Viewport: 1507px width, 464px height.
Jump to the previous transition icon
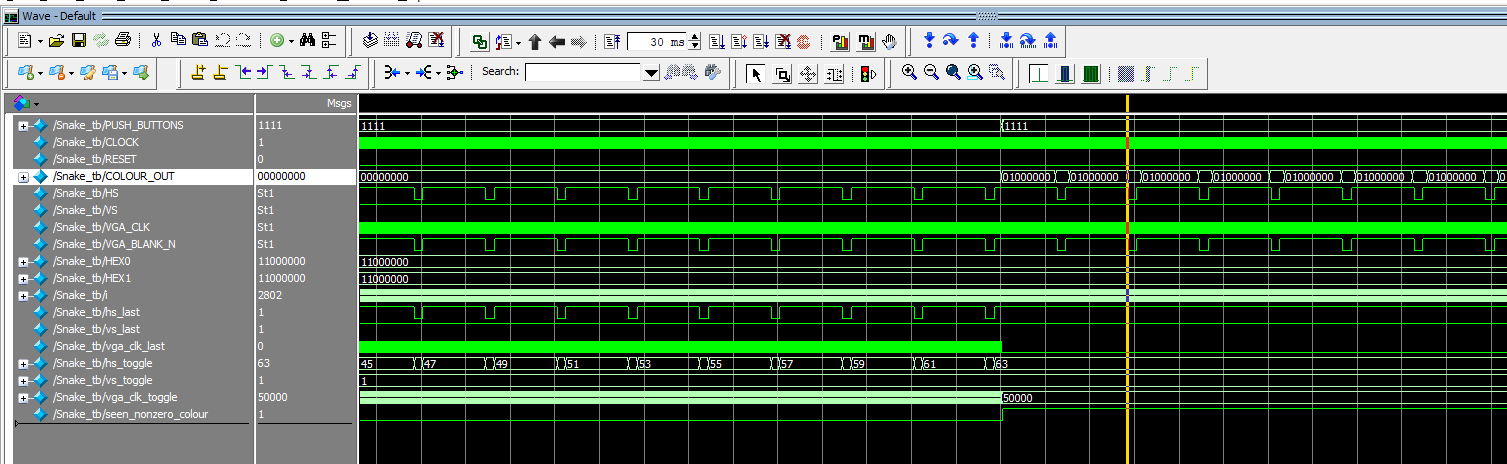click(x=245, y=72)
